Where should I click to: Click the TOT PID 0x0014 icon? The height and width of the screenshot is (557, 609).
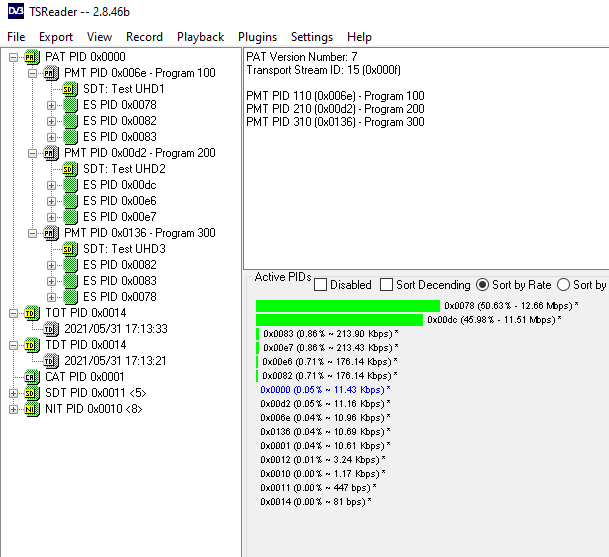click(x=32, y=313)
